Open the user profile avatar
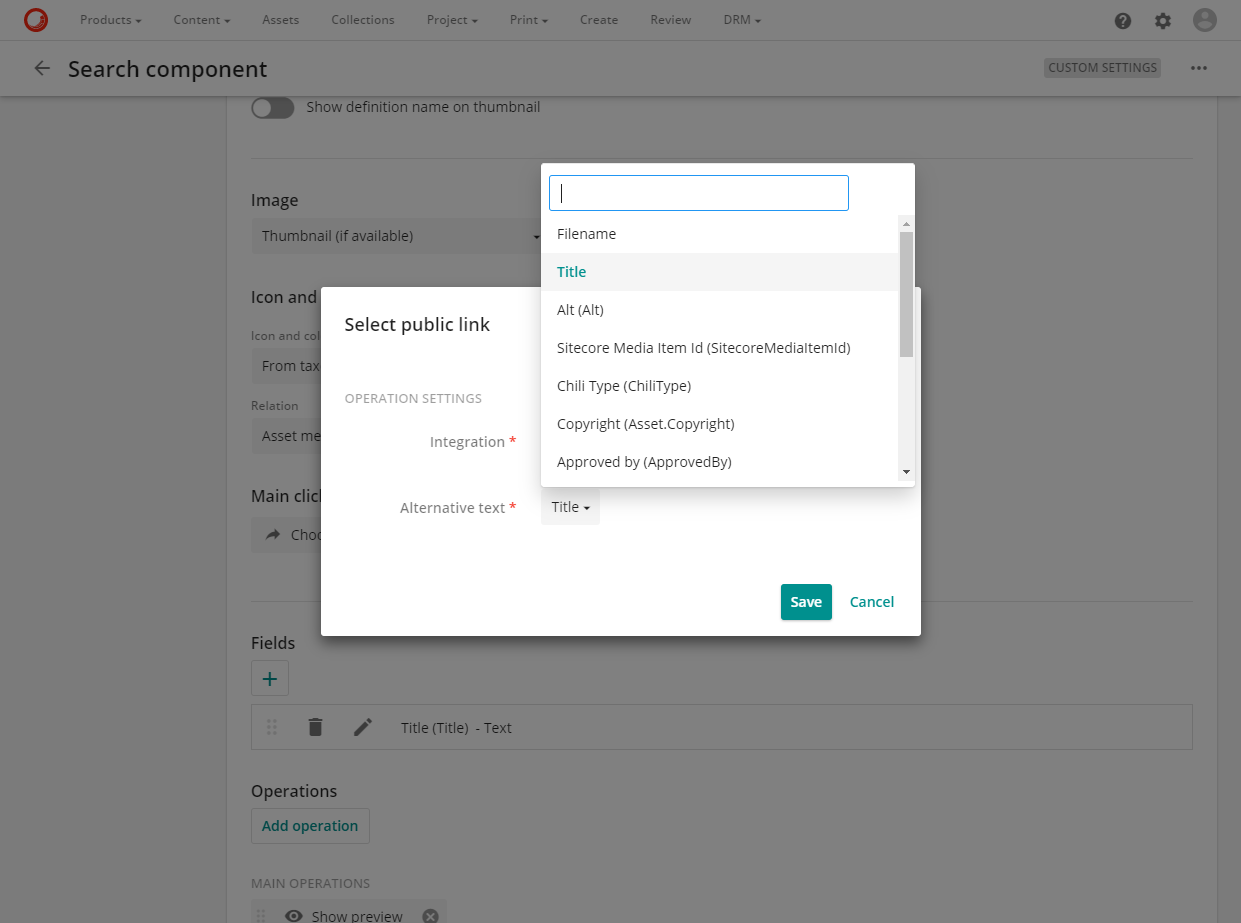This screenshot has width=1241, height=923. (x=1204, y=19)
